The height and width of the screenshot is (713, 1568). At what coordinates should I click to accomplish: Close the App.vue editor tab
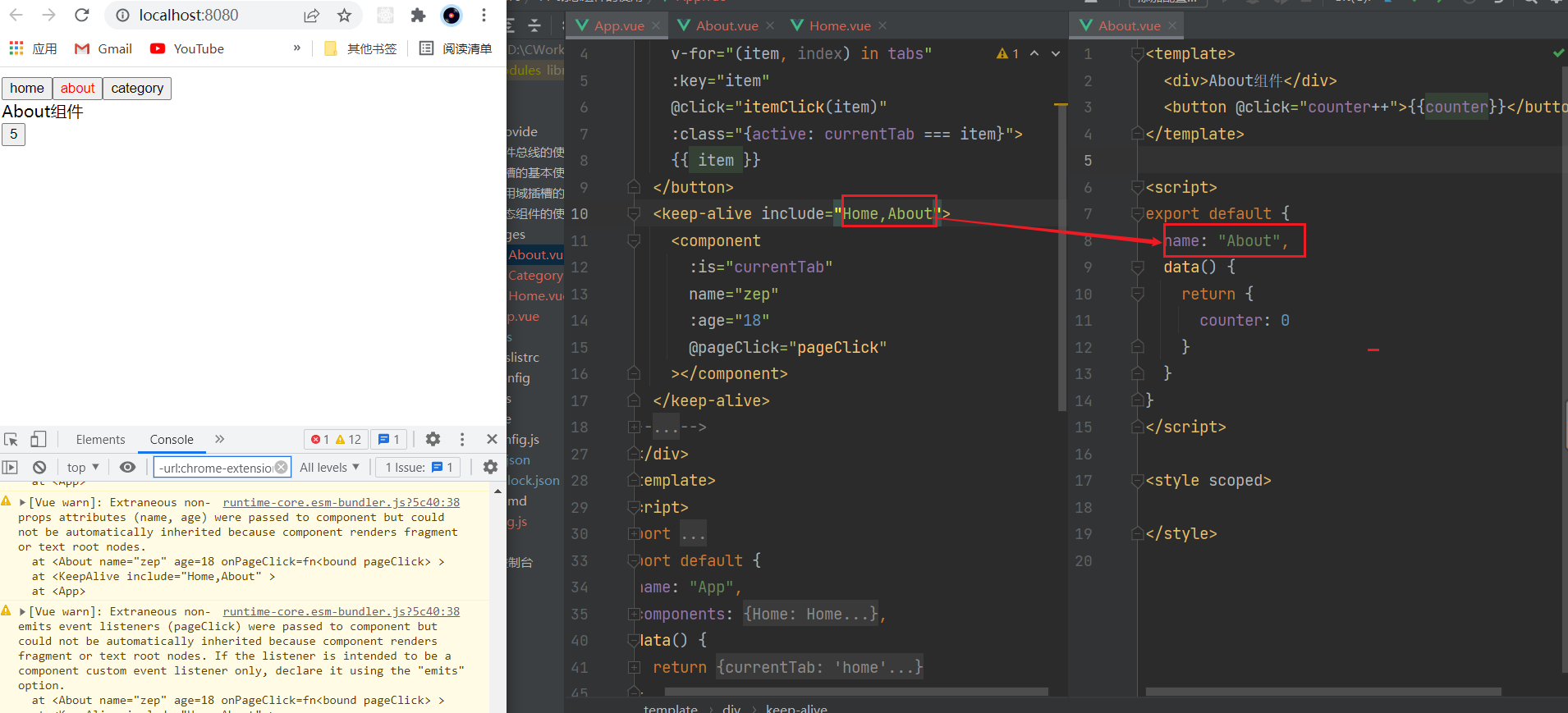pyautogui.click(x=656, y=25)
